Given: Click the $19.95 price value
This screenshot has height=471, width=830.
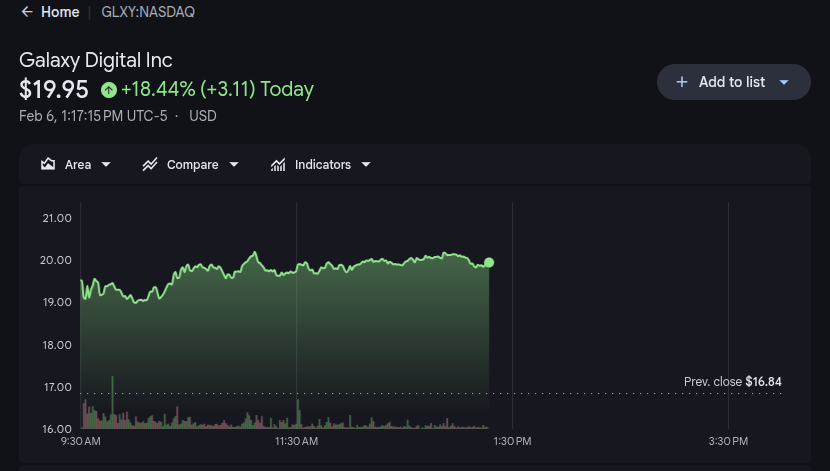Looking at the screenshot, I should coord(53,89).
